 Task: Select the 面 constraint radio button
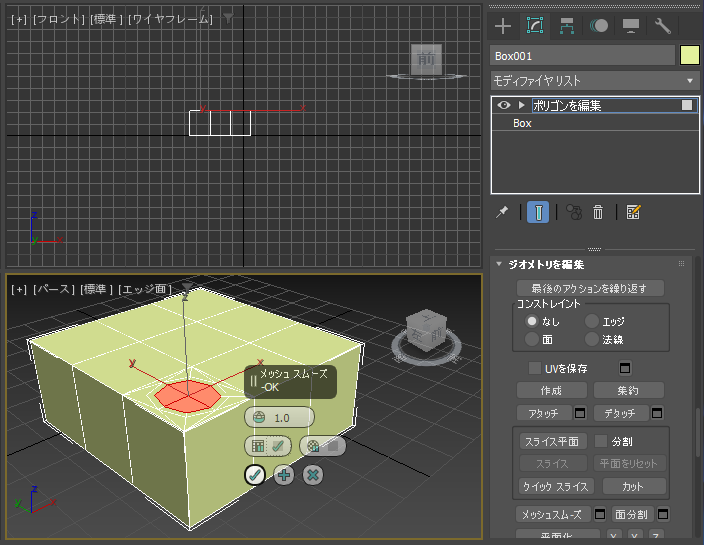pyautogui.click(x=532, y=339)
